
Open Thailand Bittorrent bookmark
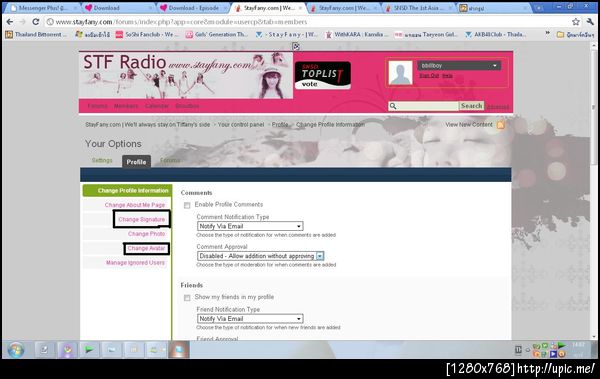click(36, 34)
